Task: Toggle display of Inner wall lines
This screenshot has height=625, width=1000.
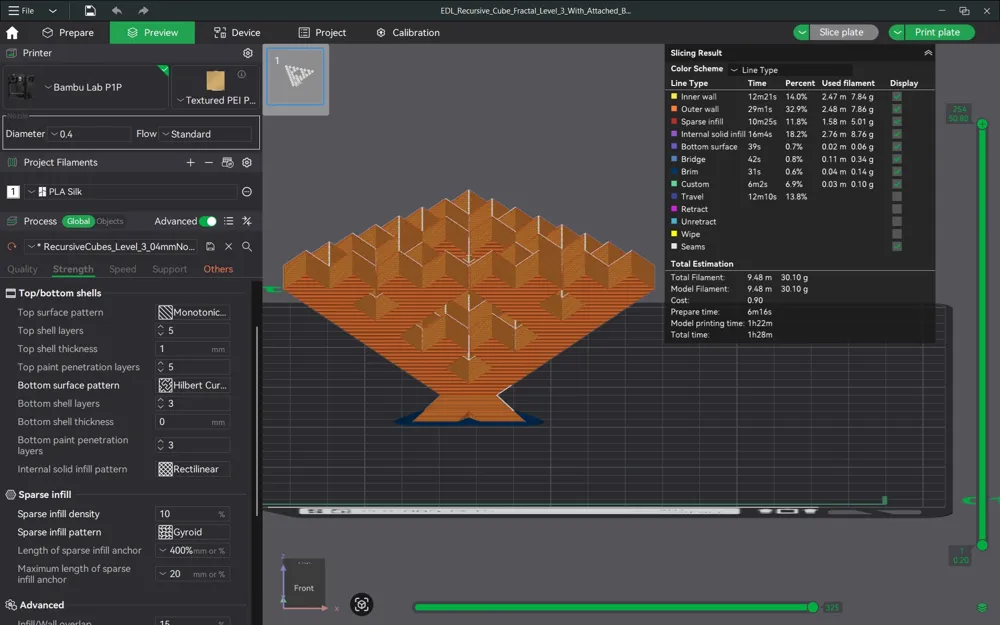Action: (x=897, y=97)
